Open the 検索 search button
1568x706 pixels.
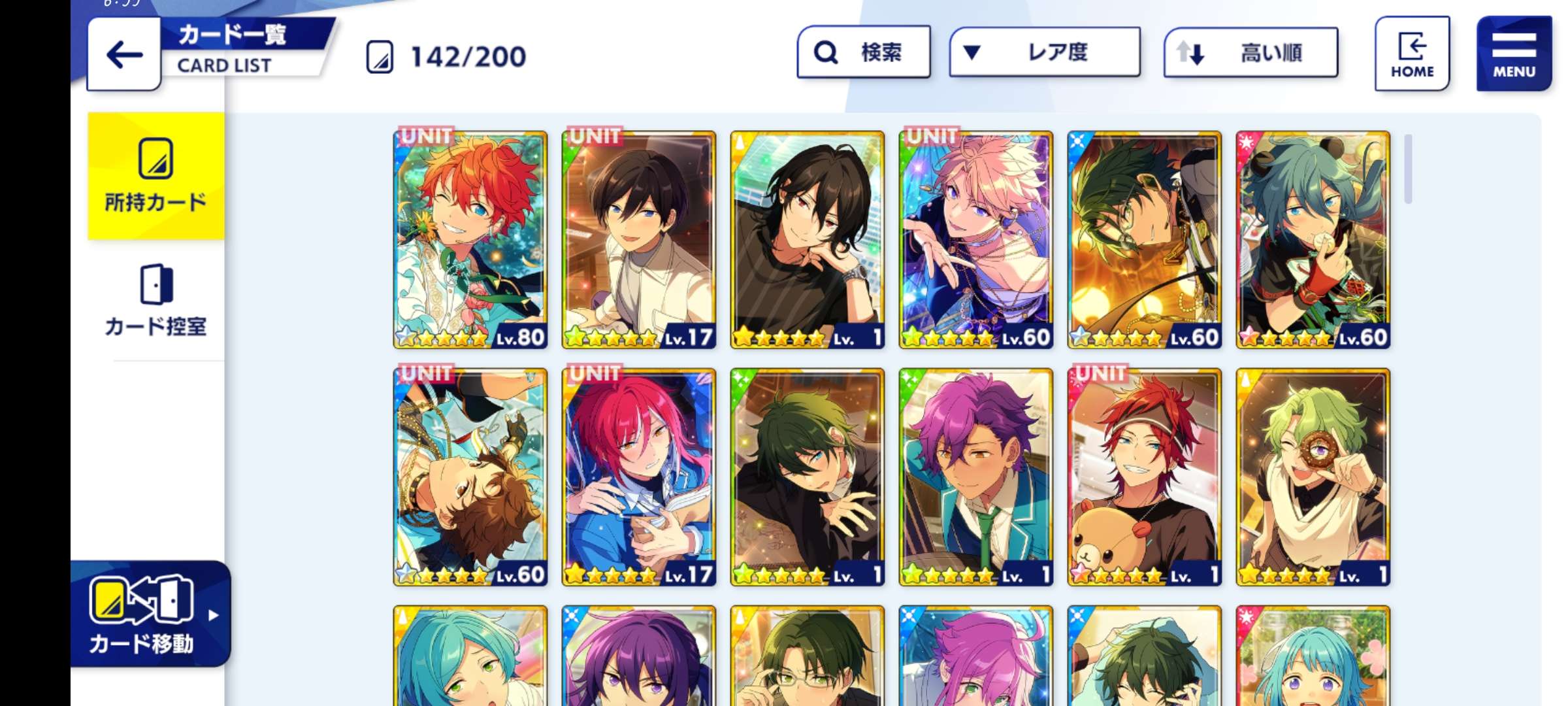(x=864, y=52)
